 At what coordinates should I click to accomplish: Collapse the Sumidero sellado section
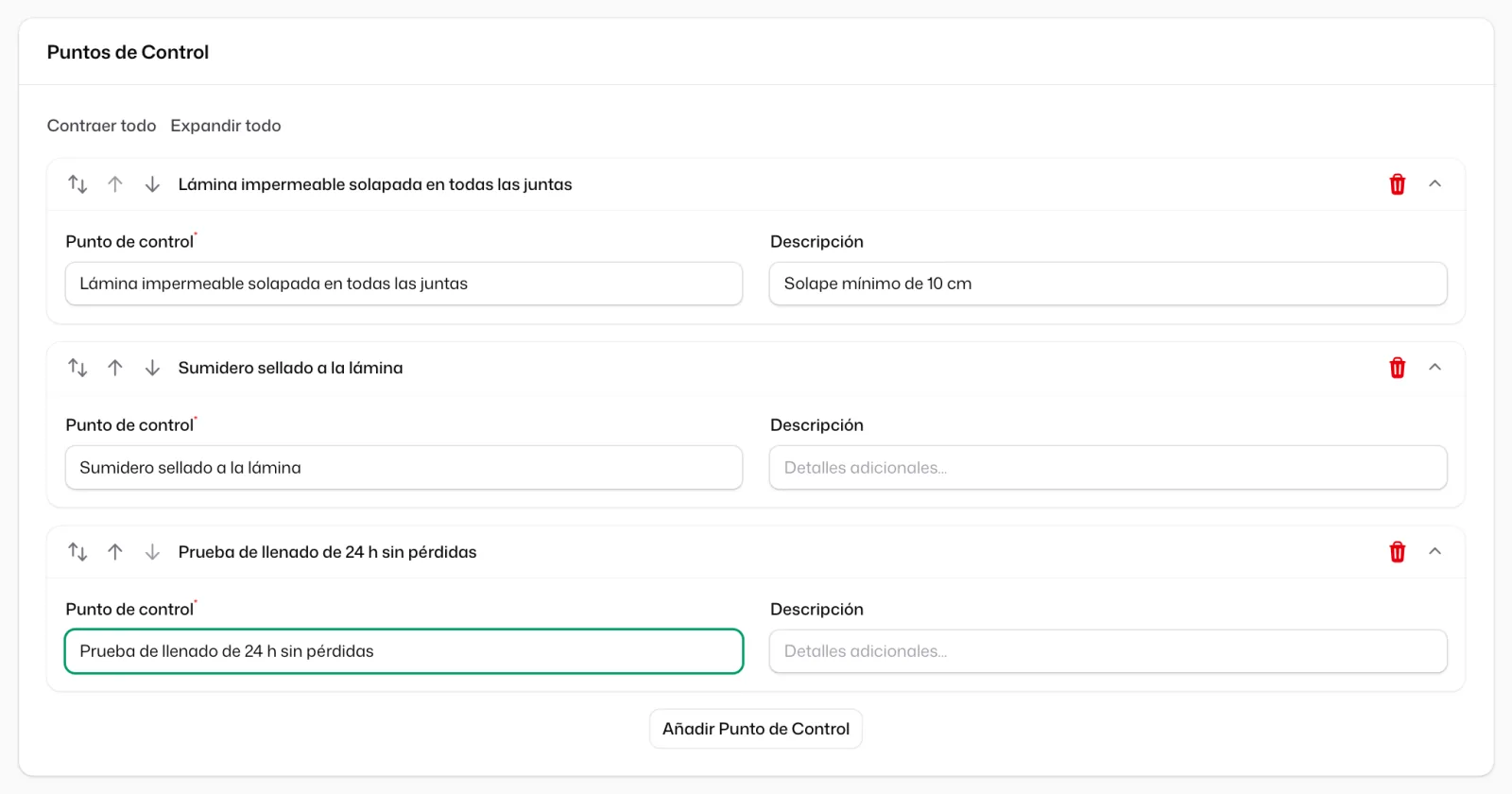(1435, 368)
